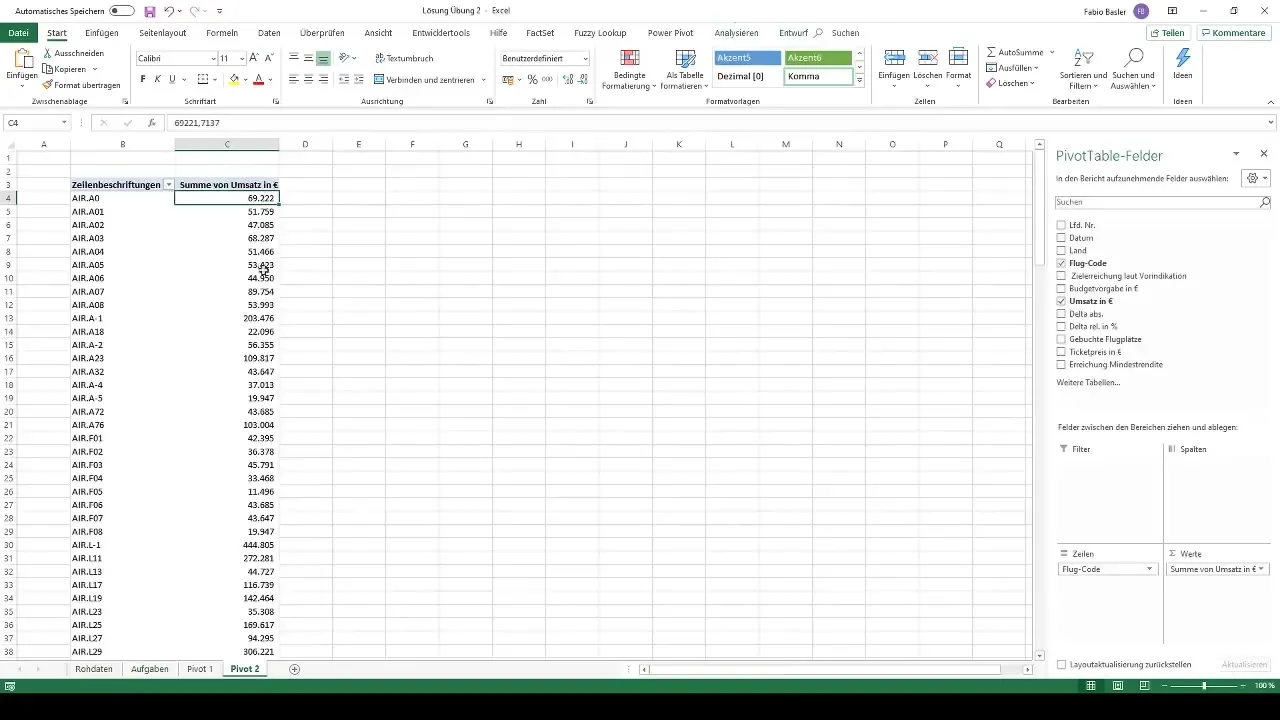Toggle Automatisches Speichern switch
The width and height of the screenshot is (1280, 720).
tap(122, 11)
